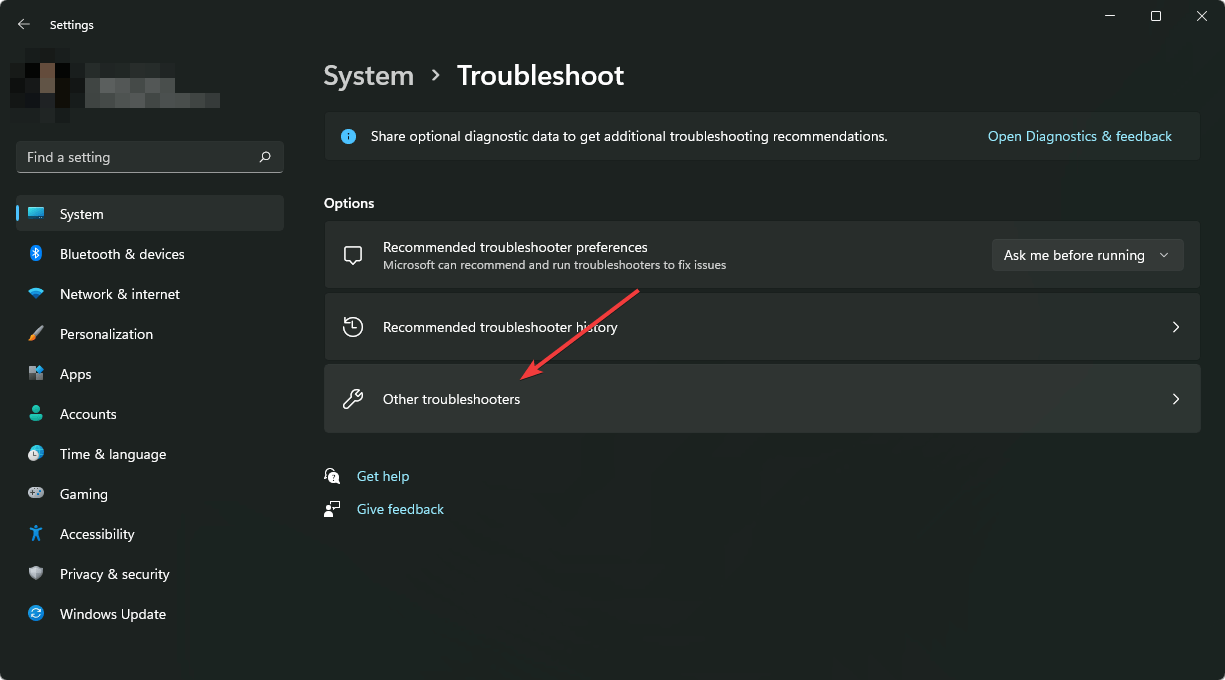Open Apps settings page
Image resolution: width=1225 pixels, height=680 pixels.
pyautogui.click(x=150, y=374)
